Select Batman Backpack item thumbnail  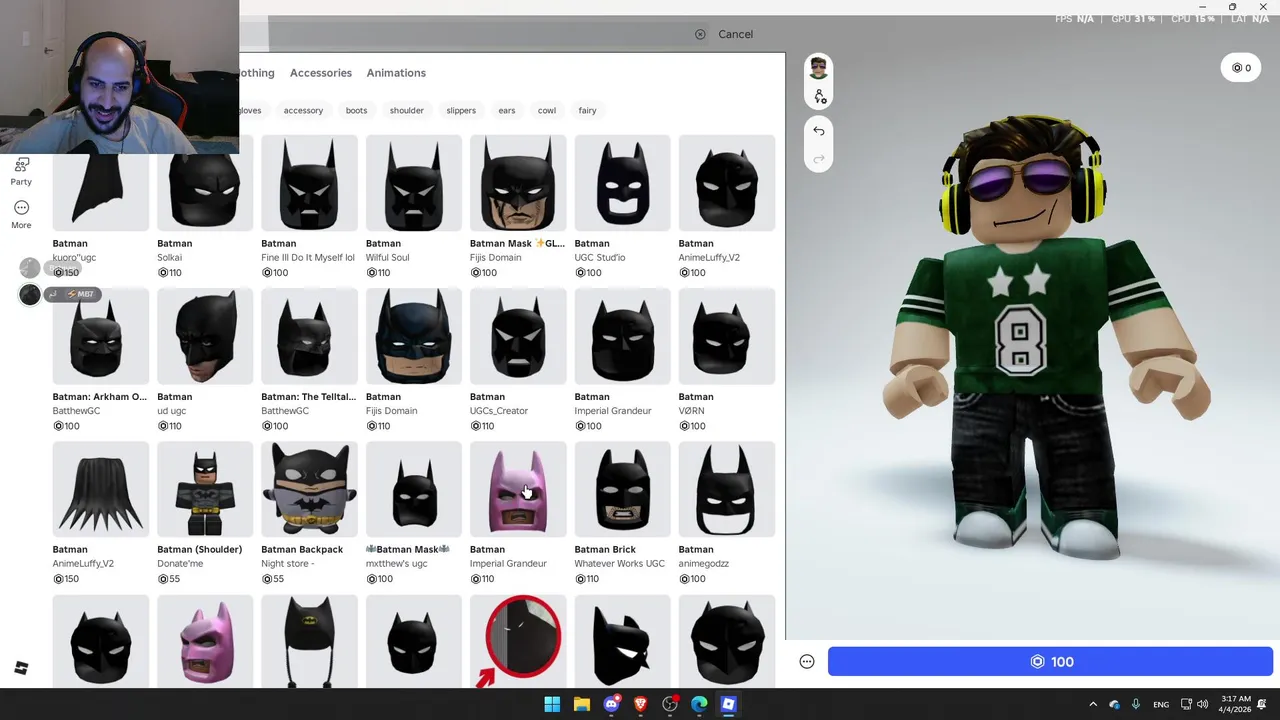pyautogui.click(x=309, y=490)
